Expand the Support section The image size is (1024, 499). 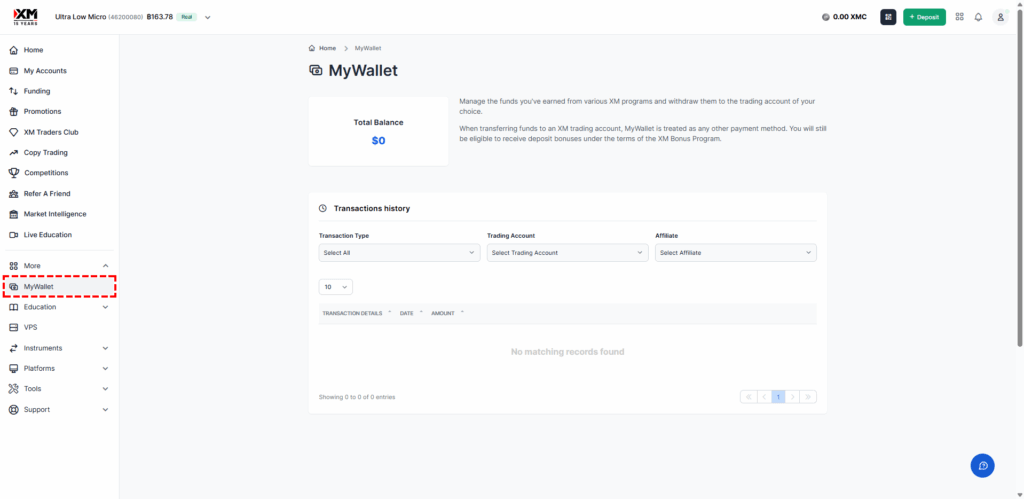(x=106, y=410)
